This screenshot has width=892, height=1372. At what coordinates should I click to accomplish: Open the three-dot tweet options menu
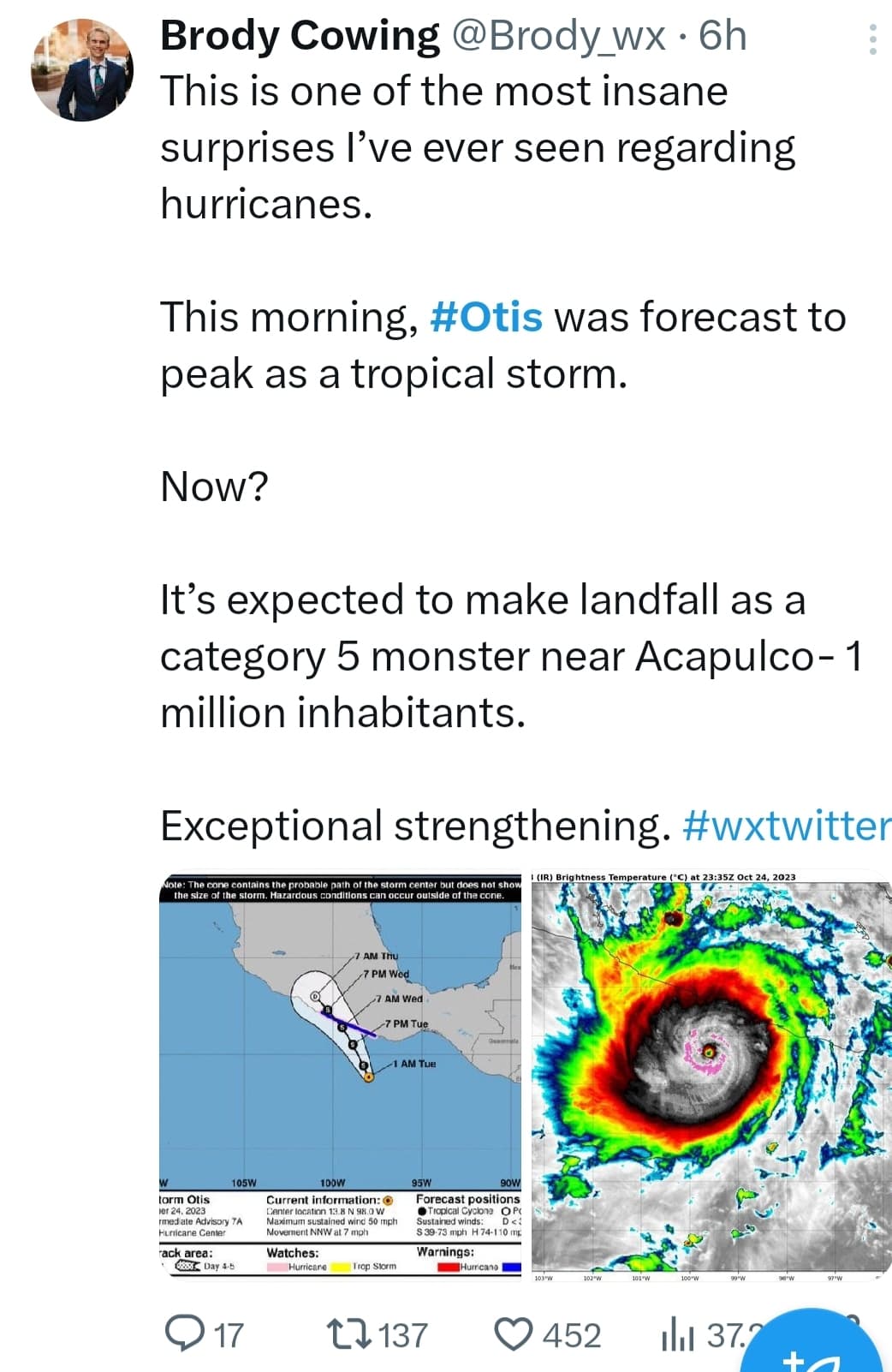[x=872, y=39]
